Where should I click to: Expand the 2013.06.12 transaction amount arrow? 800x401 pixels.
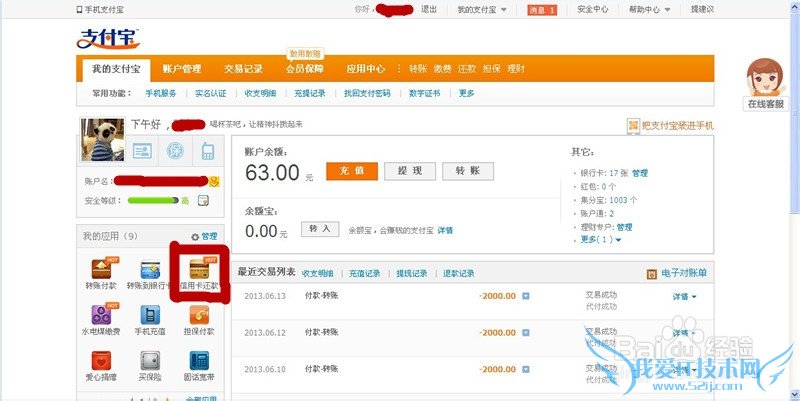point(526,333)
